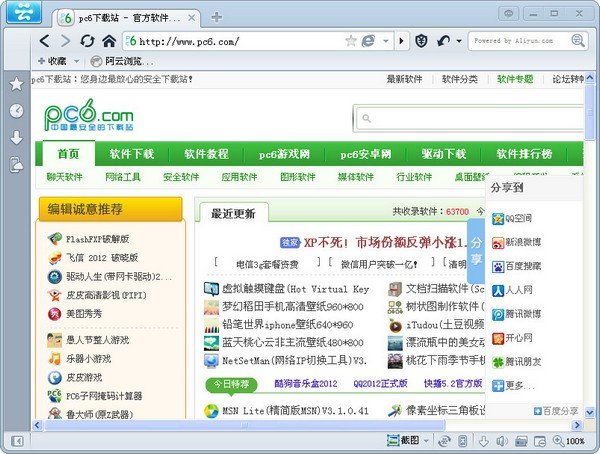This screenshot has width=600, height=454.
Task: Bookmark page with address bar star
Action: coord(350,41)
